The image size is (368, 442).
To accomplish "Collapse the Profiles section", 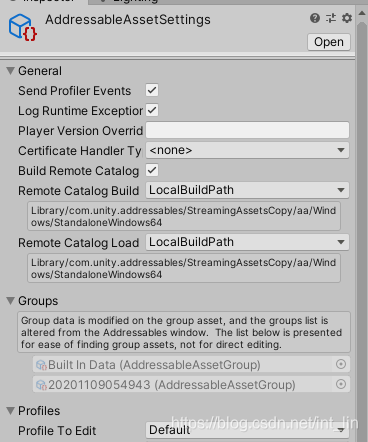I will [x=10, y=411].
